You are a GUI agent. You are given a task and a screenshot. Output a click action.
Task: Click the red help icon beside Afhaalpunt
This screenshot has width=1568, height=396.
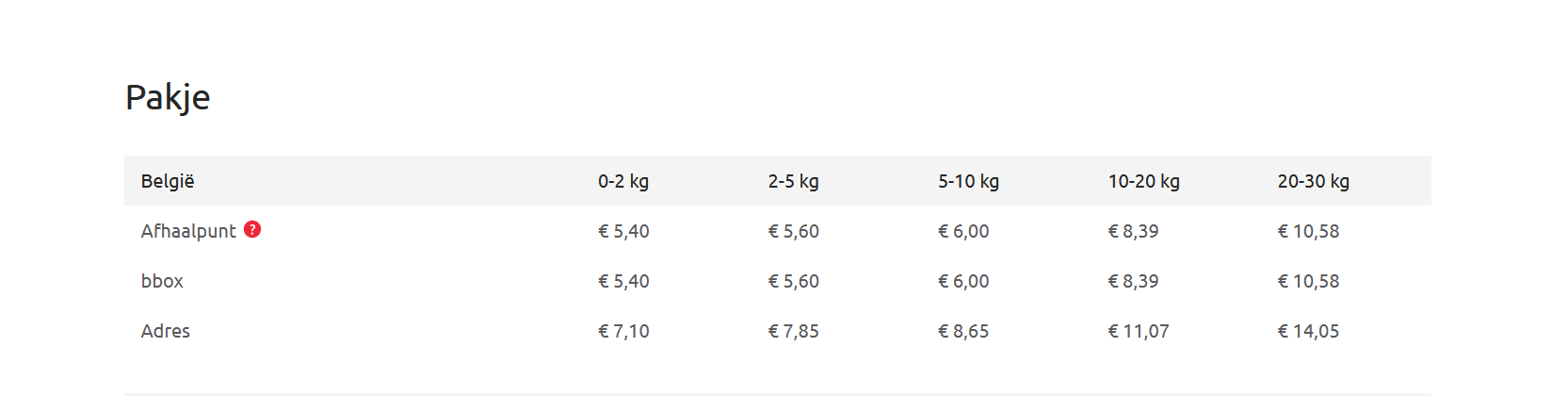(x=252, y=229)
